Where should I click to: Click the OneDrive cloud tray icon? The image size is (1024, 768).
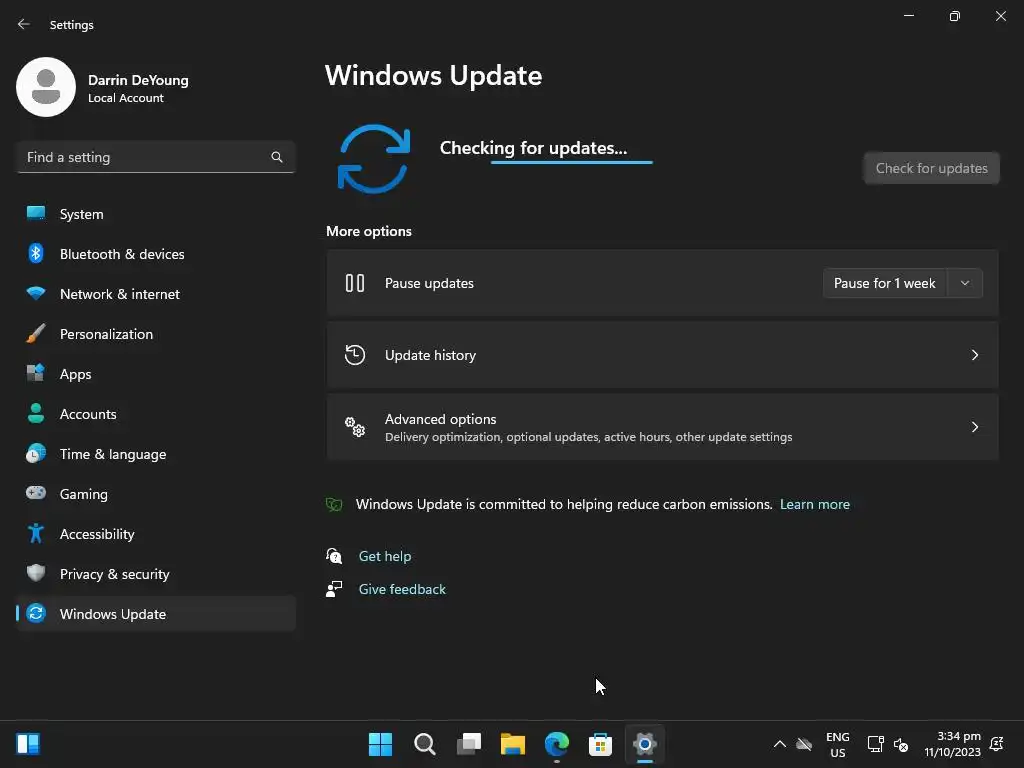(804, 744)
